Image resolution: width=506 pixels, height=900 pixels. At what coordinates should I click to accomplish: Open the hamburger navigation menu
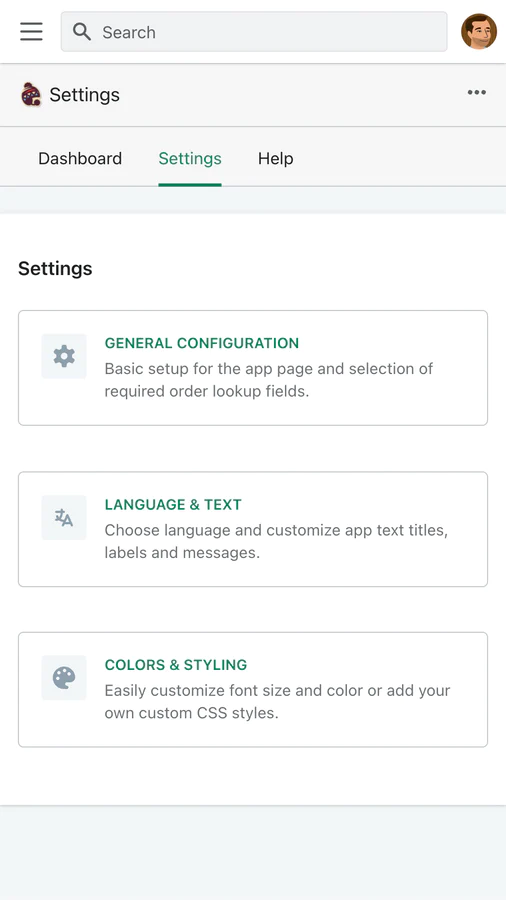point(31,32)
